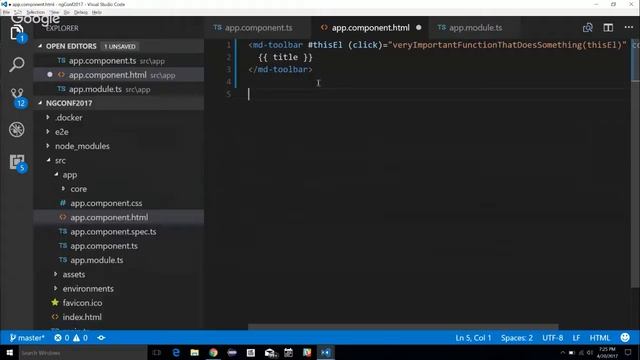Open the Selection menu
Viewport: 640px width, 360px height.
(x=36, y=12)
